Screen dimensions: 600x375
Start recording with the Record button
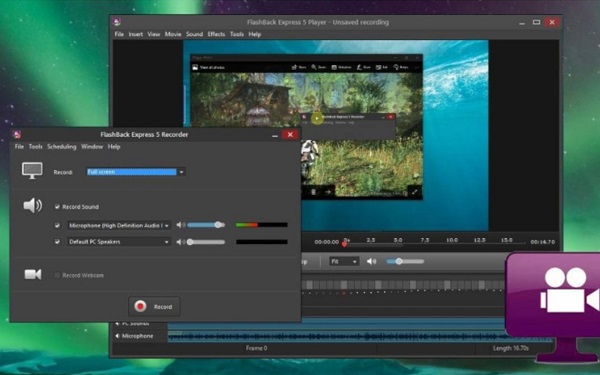(154, 307)
